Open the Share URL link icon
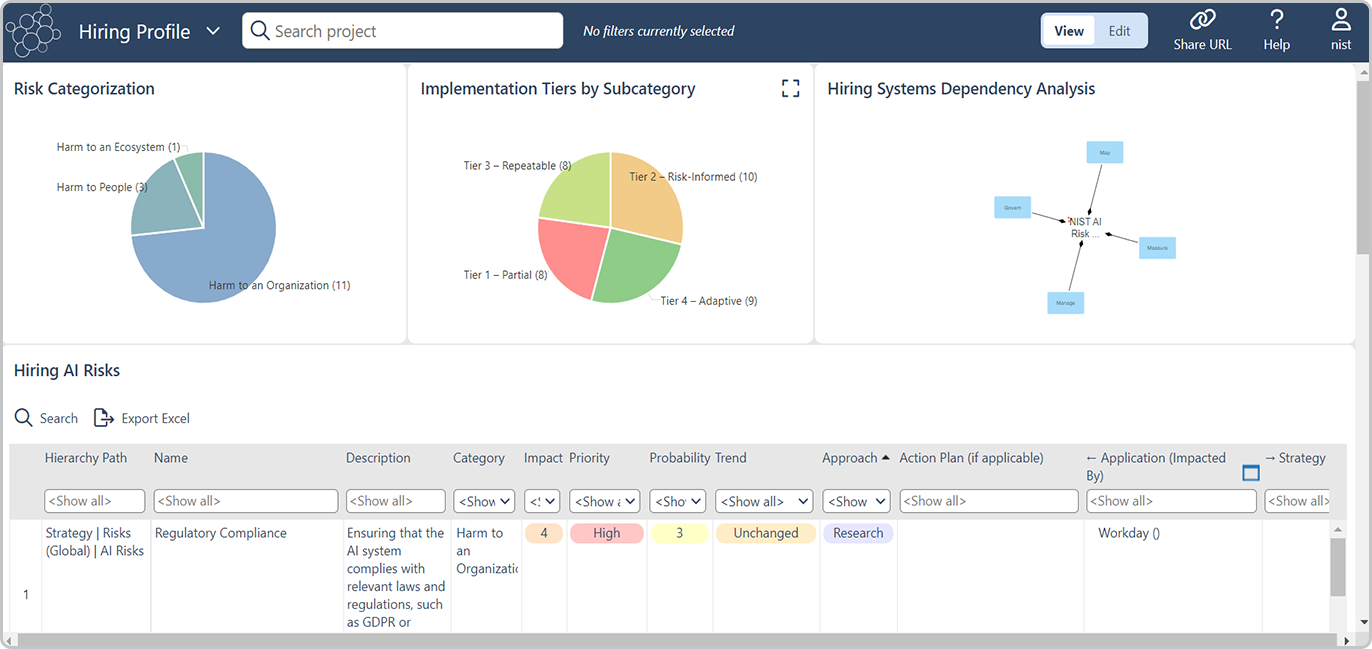 tap(1202, 20)
